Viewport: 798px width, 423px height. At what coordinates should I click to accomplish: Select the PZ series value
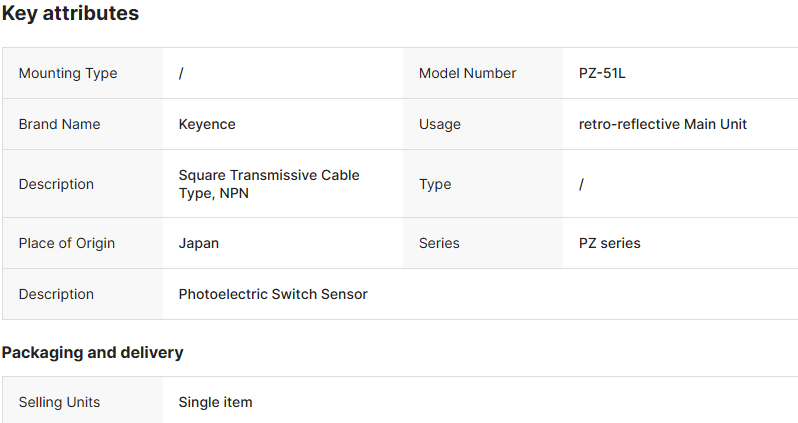click(x=609, y=243)
